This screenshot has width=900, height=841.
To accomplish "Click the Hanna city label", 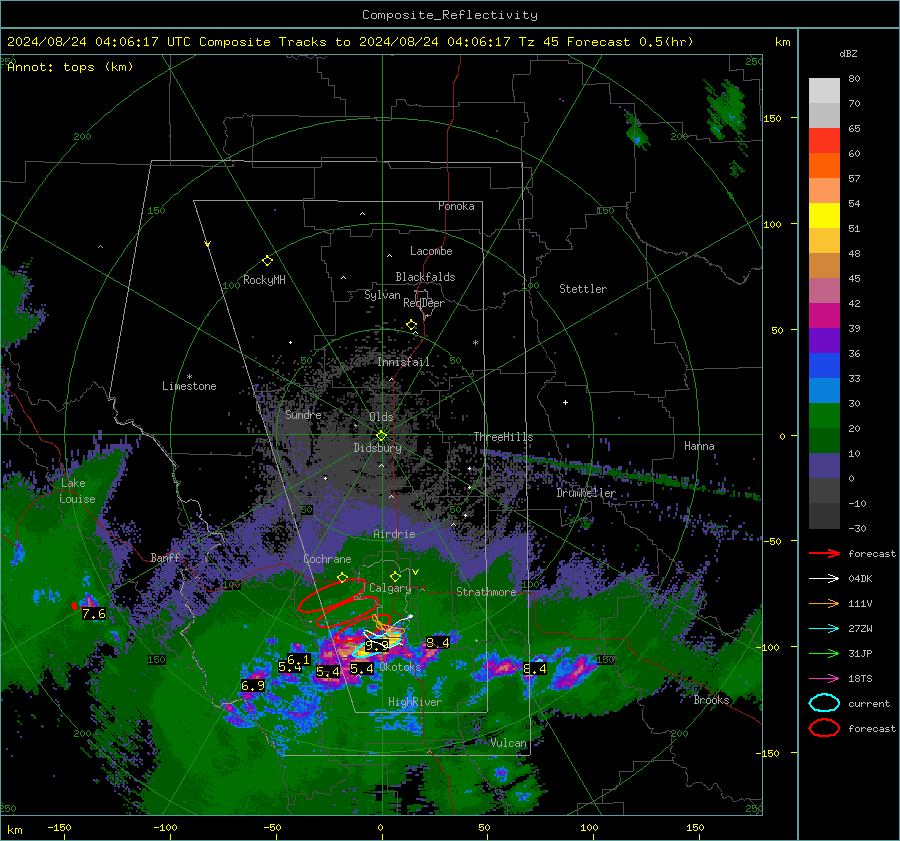I will click(x=699, y=446).
